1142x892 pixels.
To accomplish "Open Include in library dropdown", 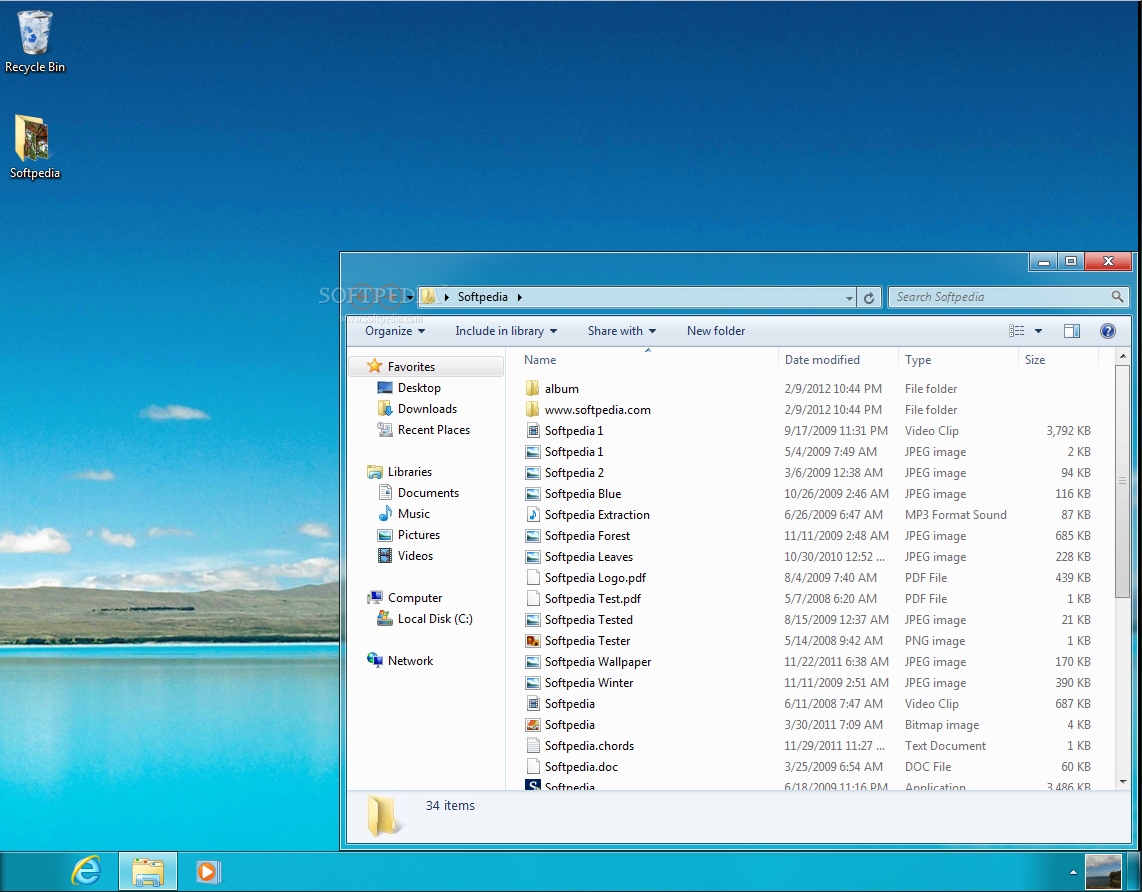I will [506, 331].
